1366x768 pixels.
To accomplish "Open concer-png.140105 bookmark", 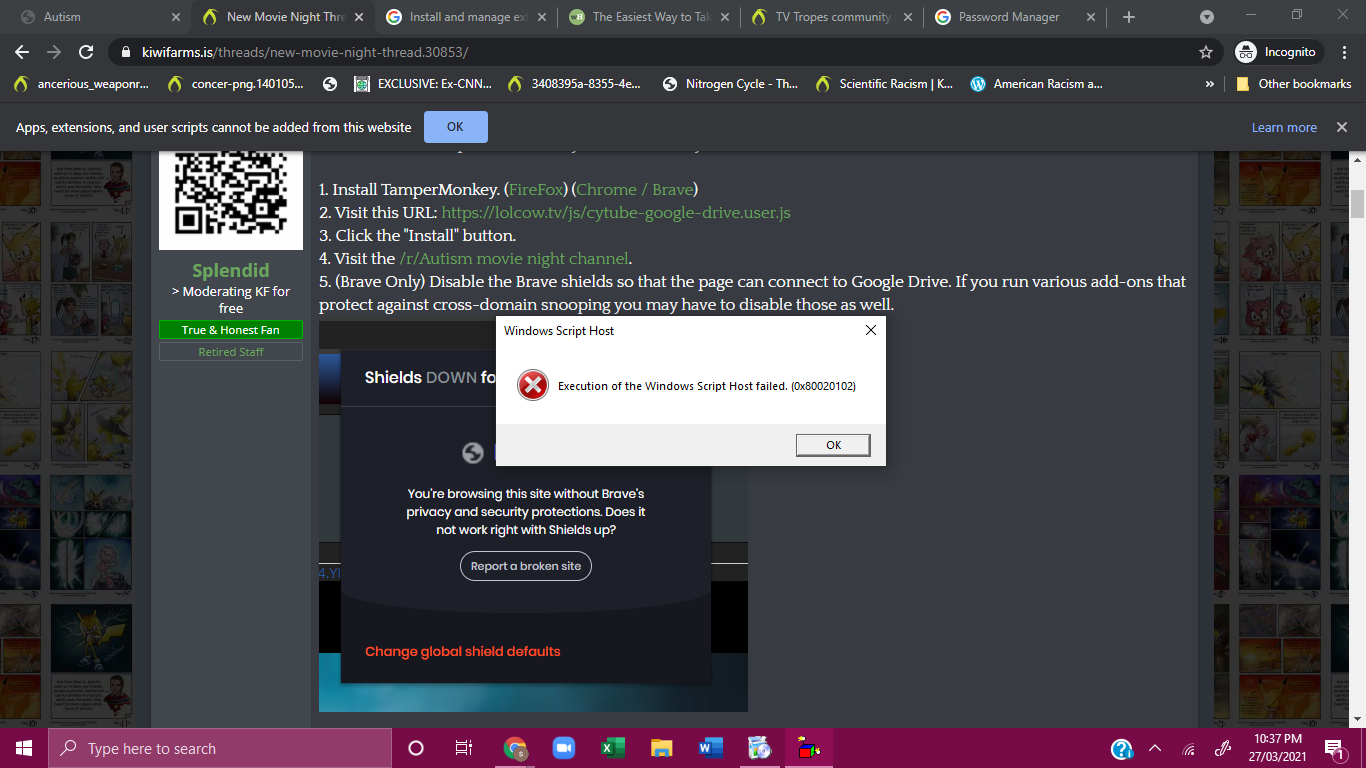I will point(236,84).
